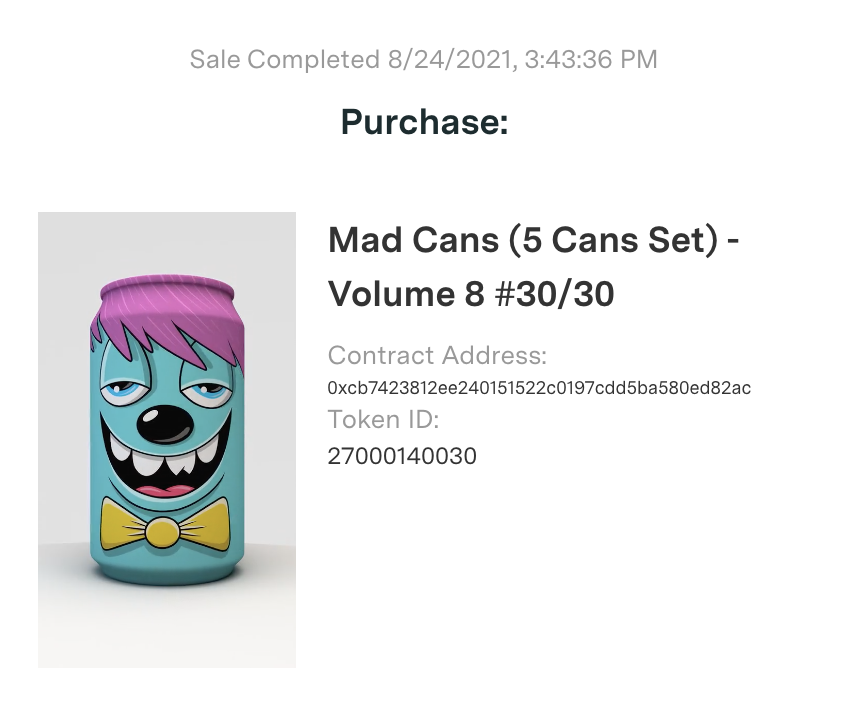Click the Token ID label

click(383, 420)
